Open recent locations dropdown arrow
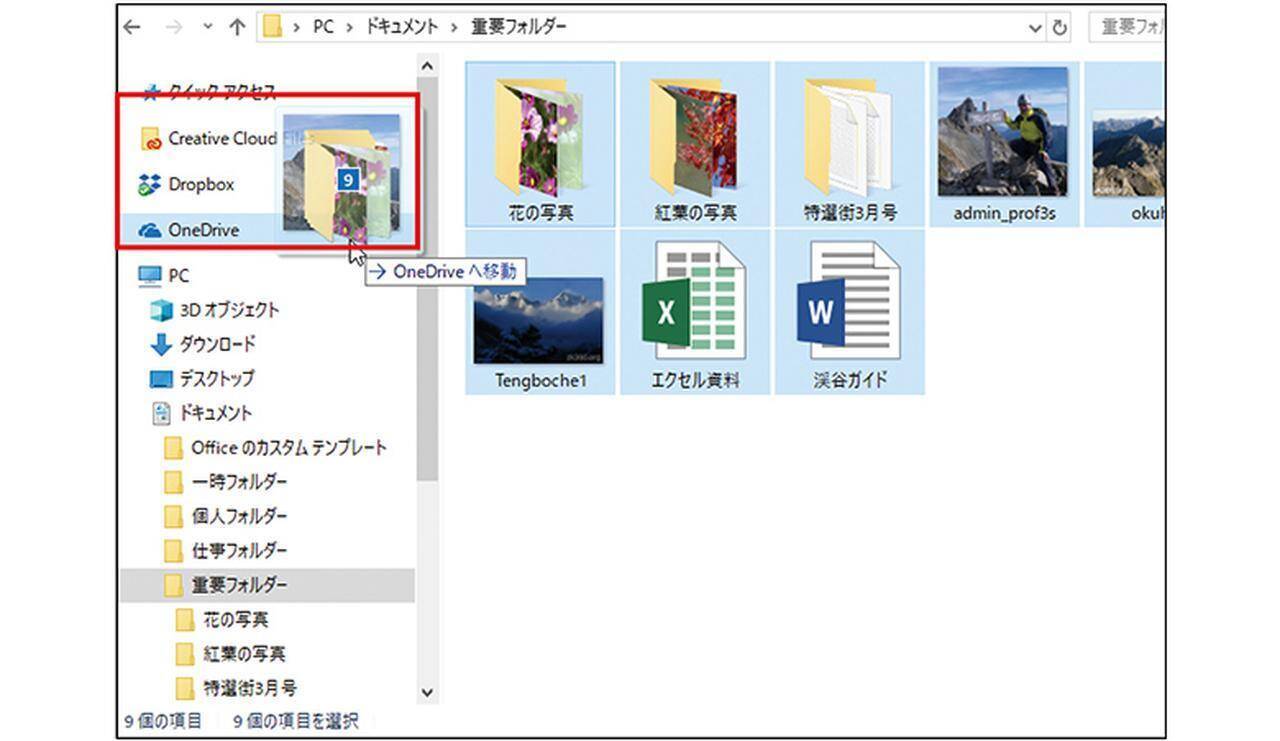The image size is (1280, 741). click(x=207, y=28)
